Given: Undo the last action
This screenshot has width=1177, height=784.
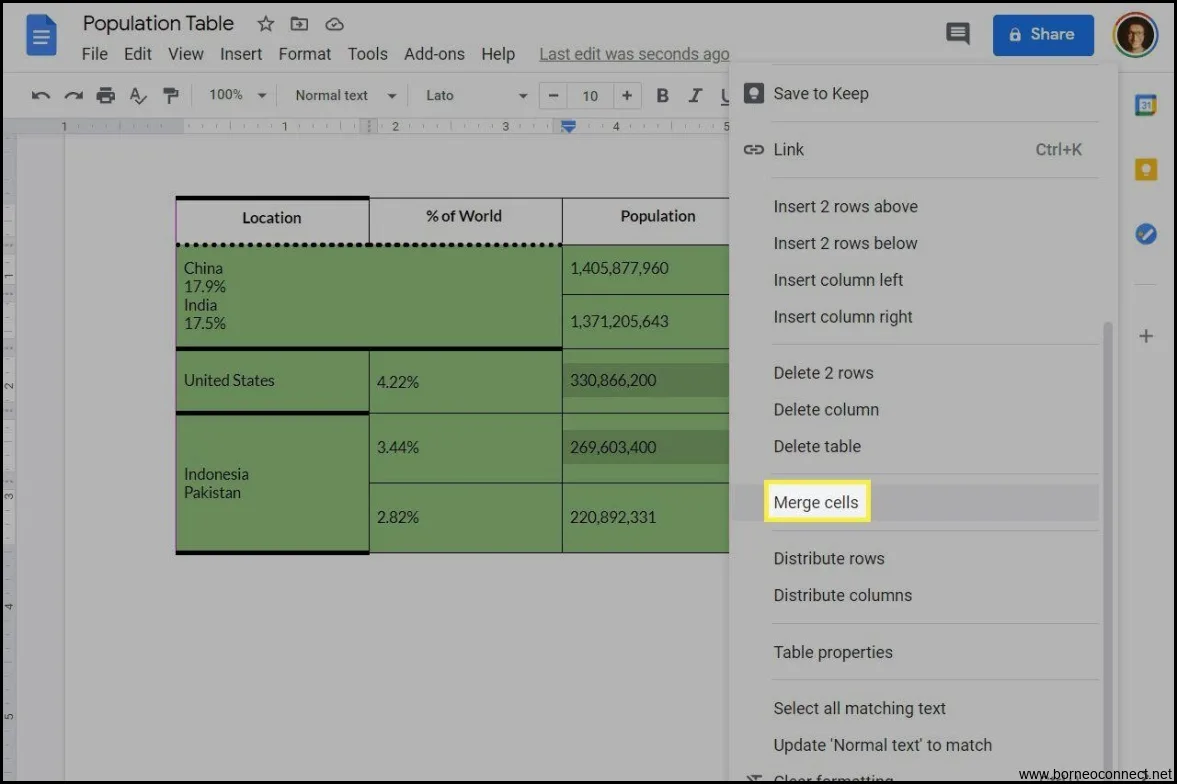Looking at the screenshot, I should [40, 95].
